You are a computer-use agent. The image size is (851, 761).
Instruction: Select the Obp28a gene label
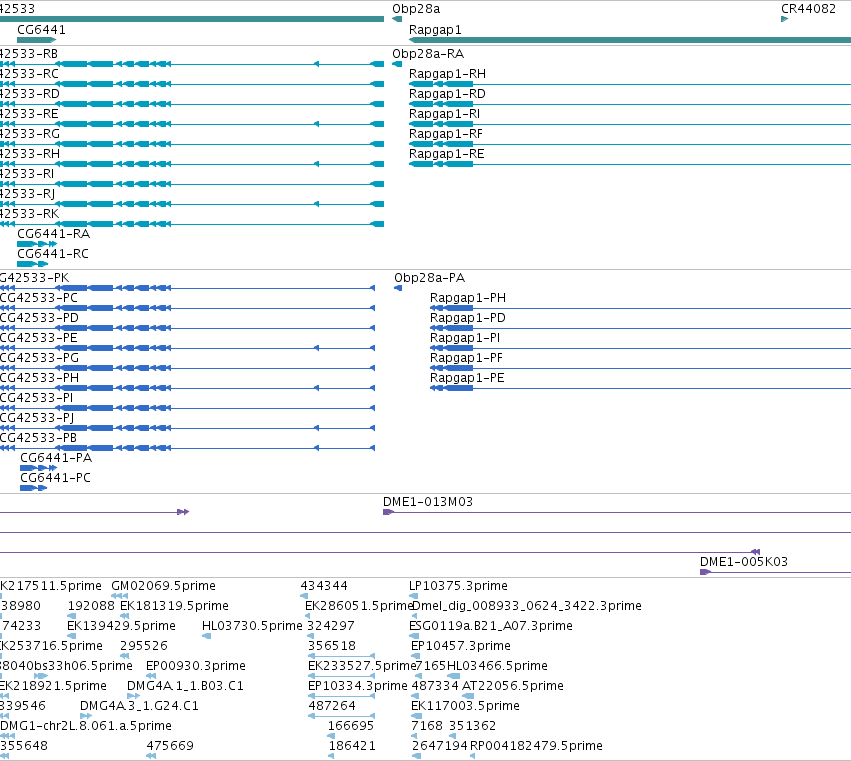(416, 9)
